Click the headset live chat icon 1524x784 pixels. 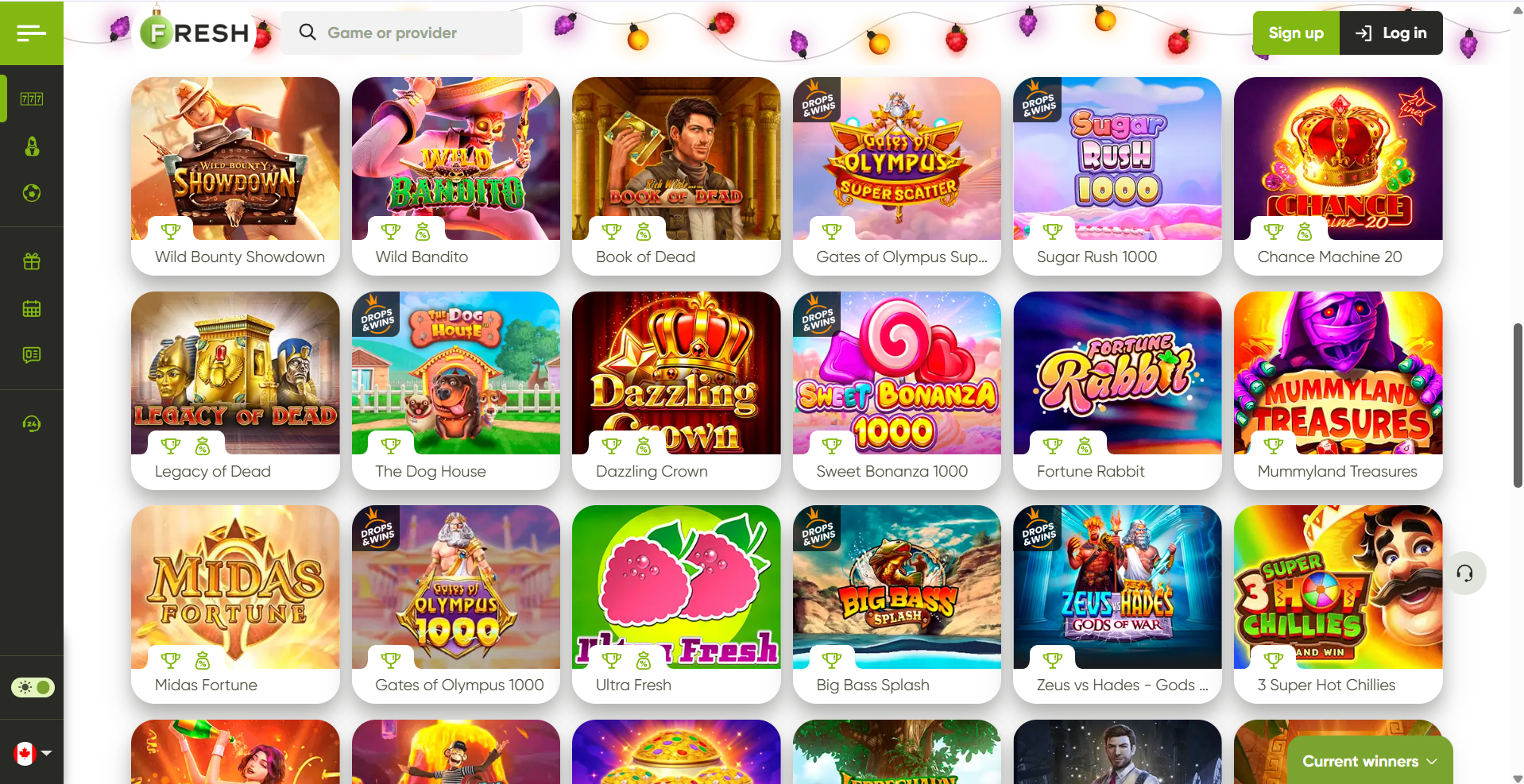[1464, 573]
